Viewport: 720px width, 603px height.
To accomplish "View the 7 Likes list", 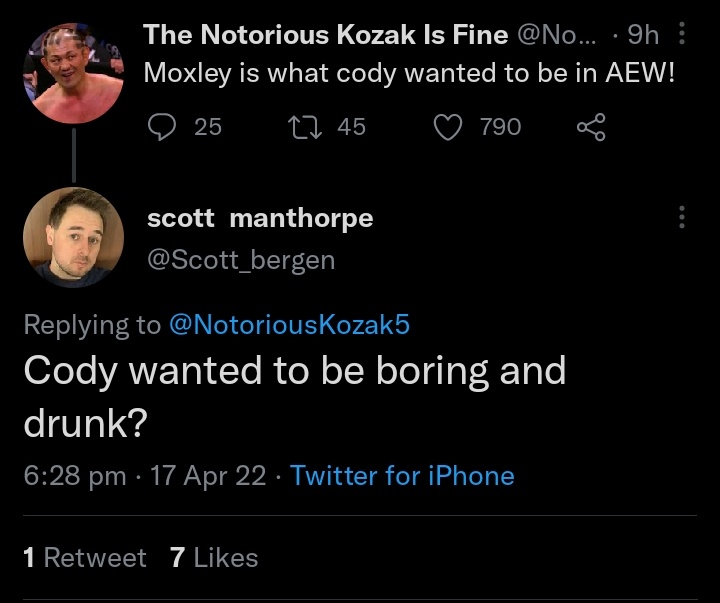I will pos(214,558).
